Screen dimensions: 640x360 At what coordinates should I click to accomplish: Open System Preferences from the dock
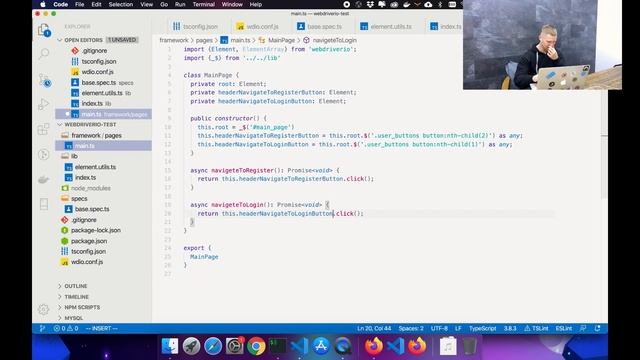click(x=235, y=347)
